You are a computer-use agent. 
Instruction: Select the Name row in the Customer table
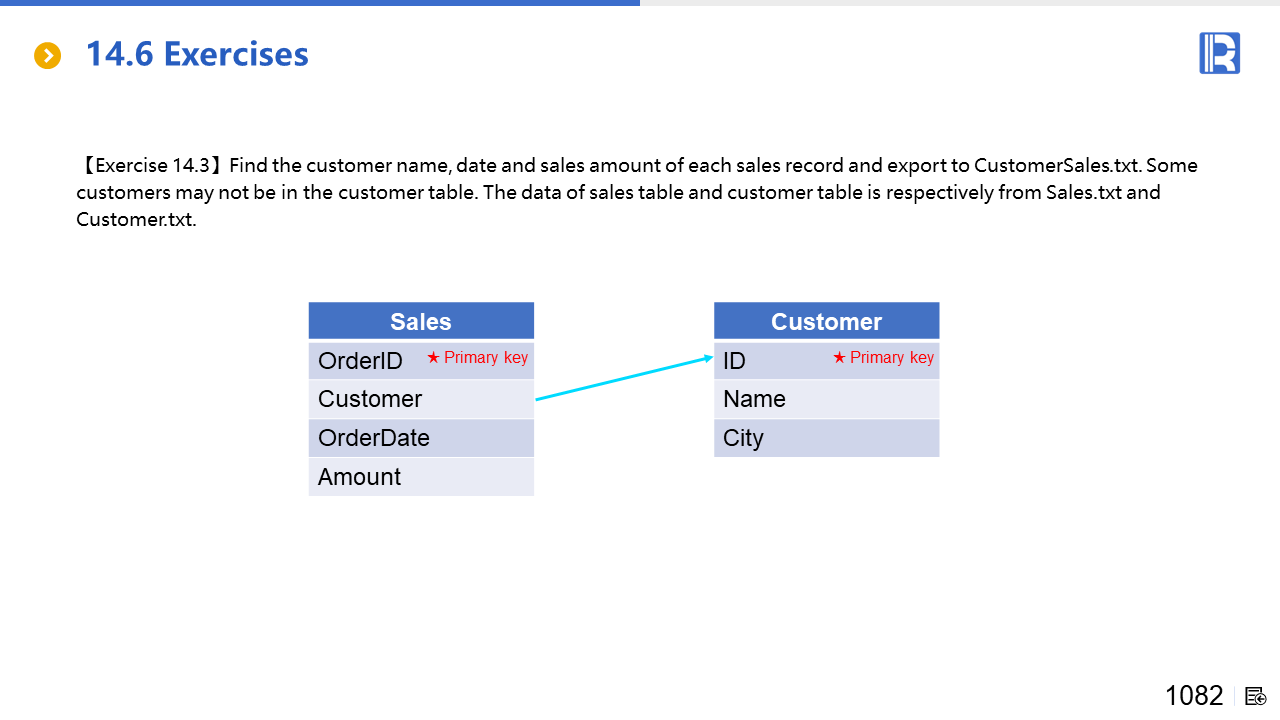826,399
